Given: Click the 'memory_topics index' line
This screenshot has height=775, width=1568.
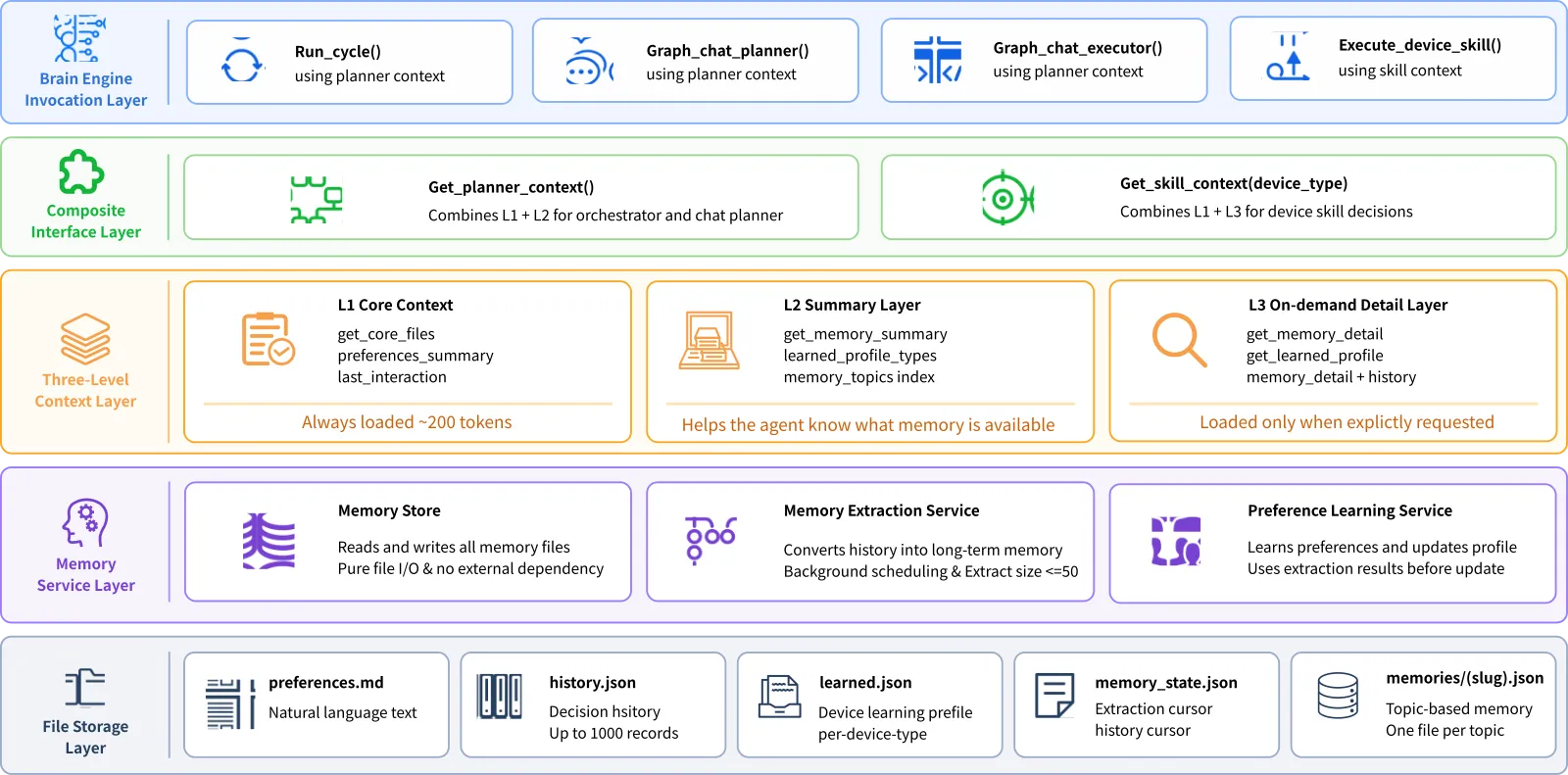Looking at the screenshot, I should 858,377.
